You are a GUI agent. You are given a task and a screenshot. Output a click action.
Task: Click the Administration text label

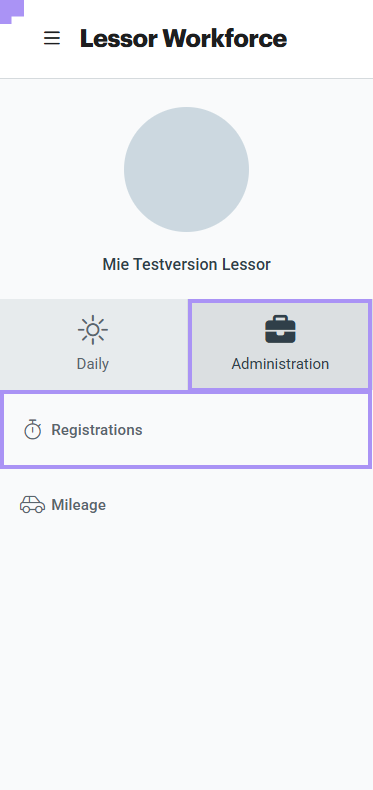coord(280,364)
